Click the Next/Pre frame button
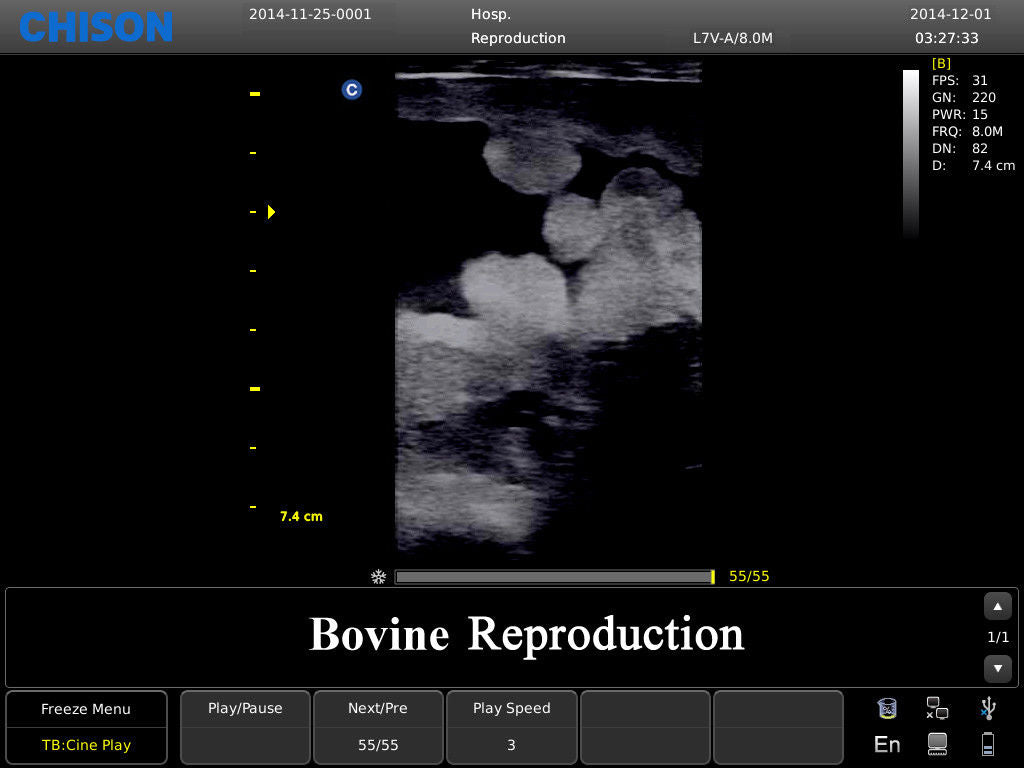 [378, 726]
